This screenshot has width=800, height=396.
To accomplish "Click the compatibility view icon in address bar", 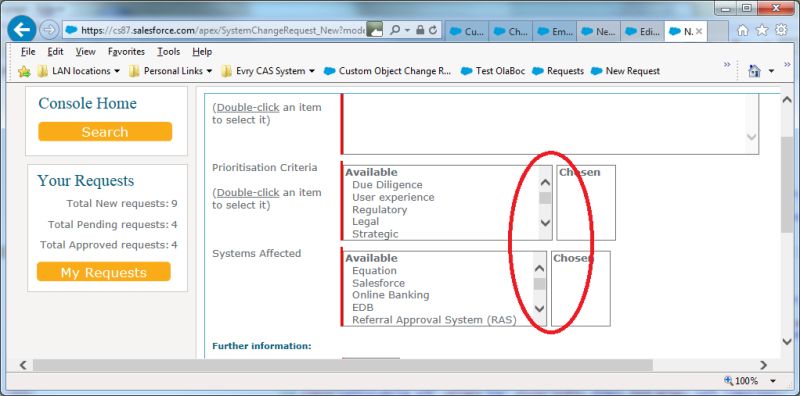I will pos(374,30).
